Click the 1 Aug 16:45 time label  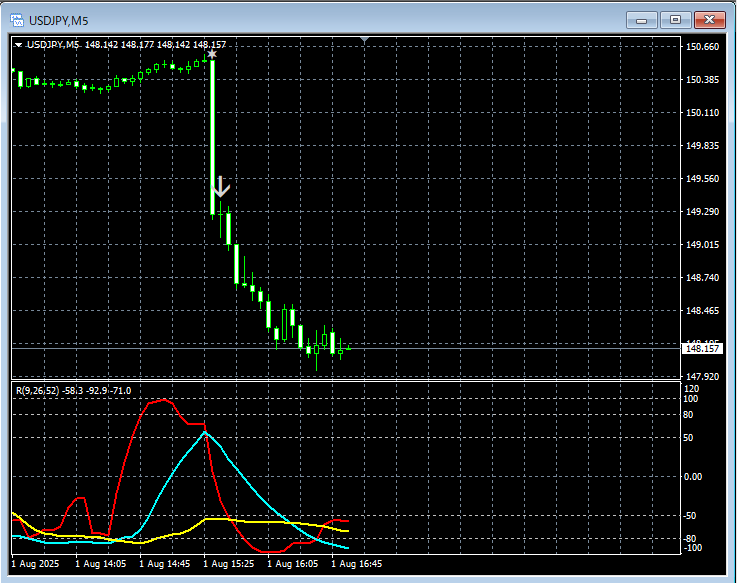[x=357, y=564]
